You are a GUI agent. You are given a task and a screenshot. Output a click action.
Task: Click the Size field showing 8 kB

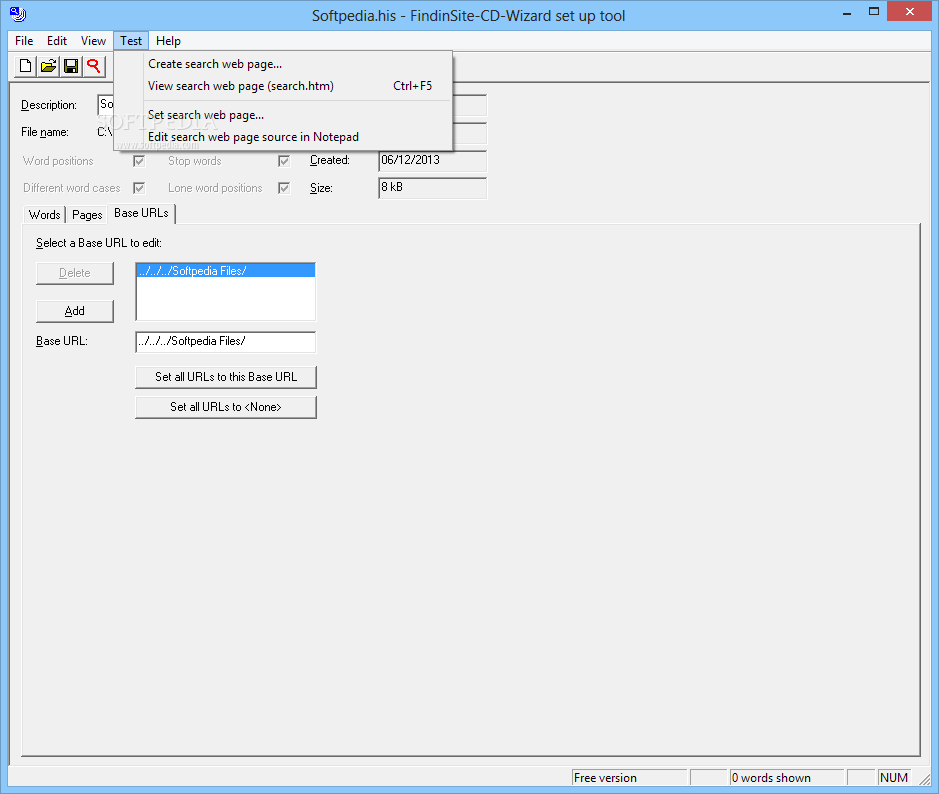coord(432,187)
